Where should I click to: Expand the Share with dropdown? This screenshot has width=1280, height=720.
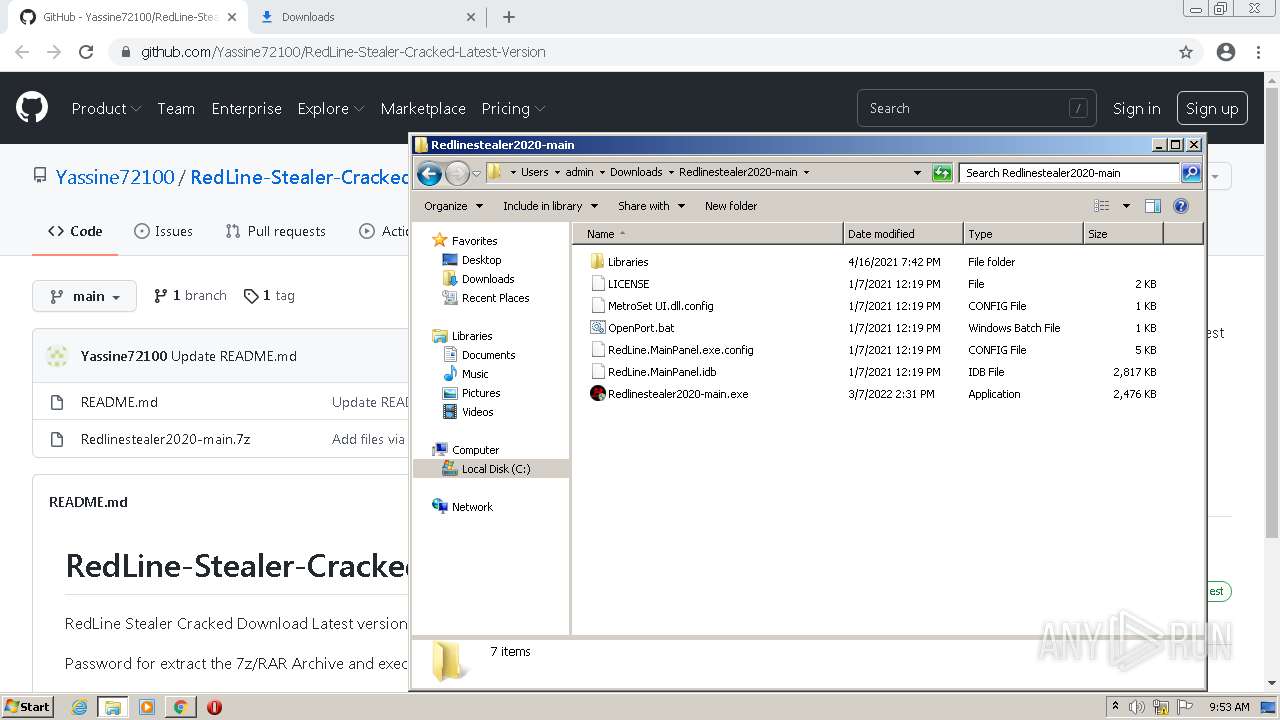point(651,206)
